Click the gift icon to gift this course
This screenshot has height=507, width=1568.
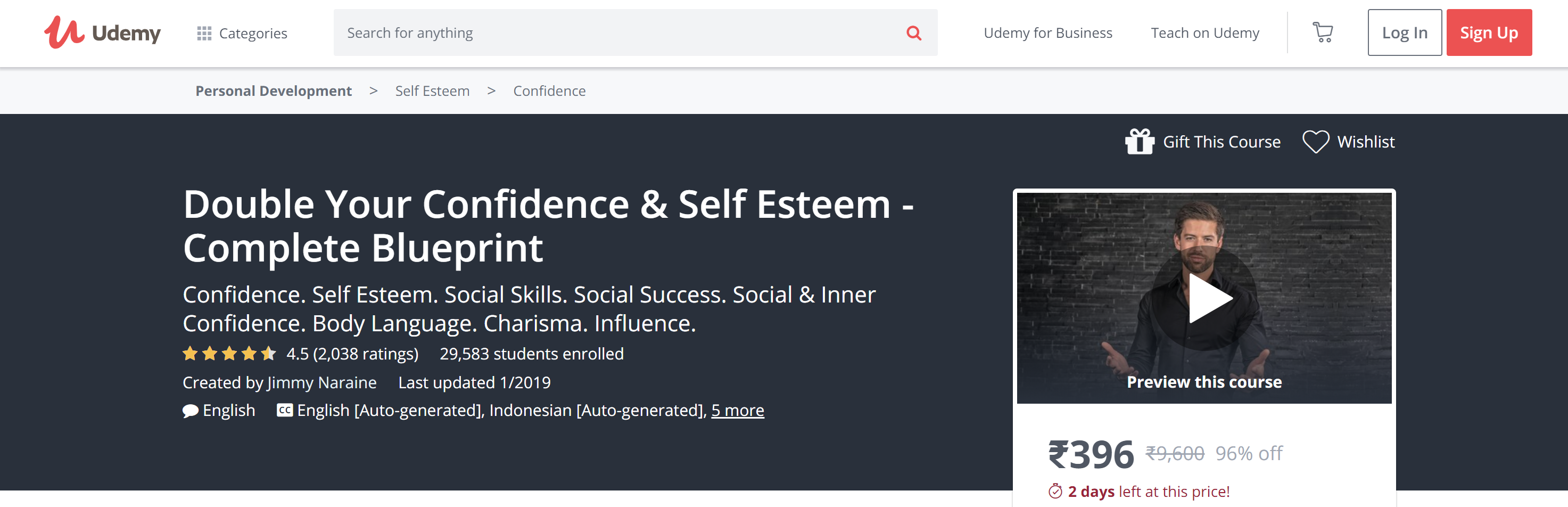(x=1138, y=141)
